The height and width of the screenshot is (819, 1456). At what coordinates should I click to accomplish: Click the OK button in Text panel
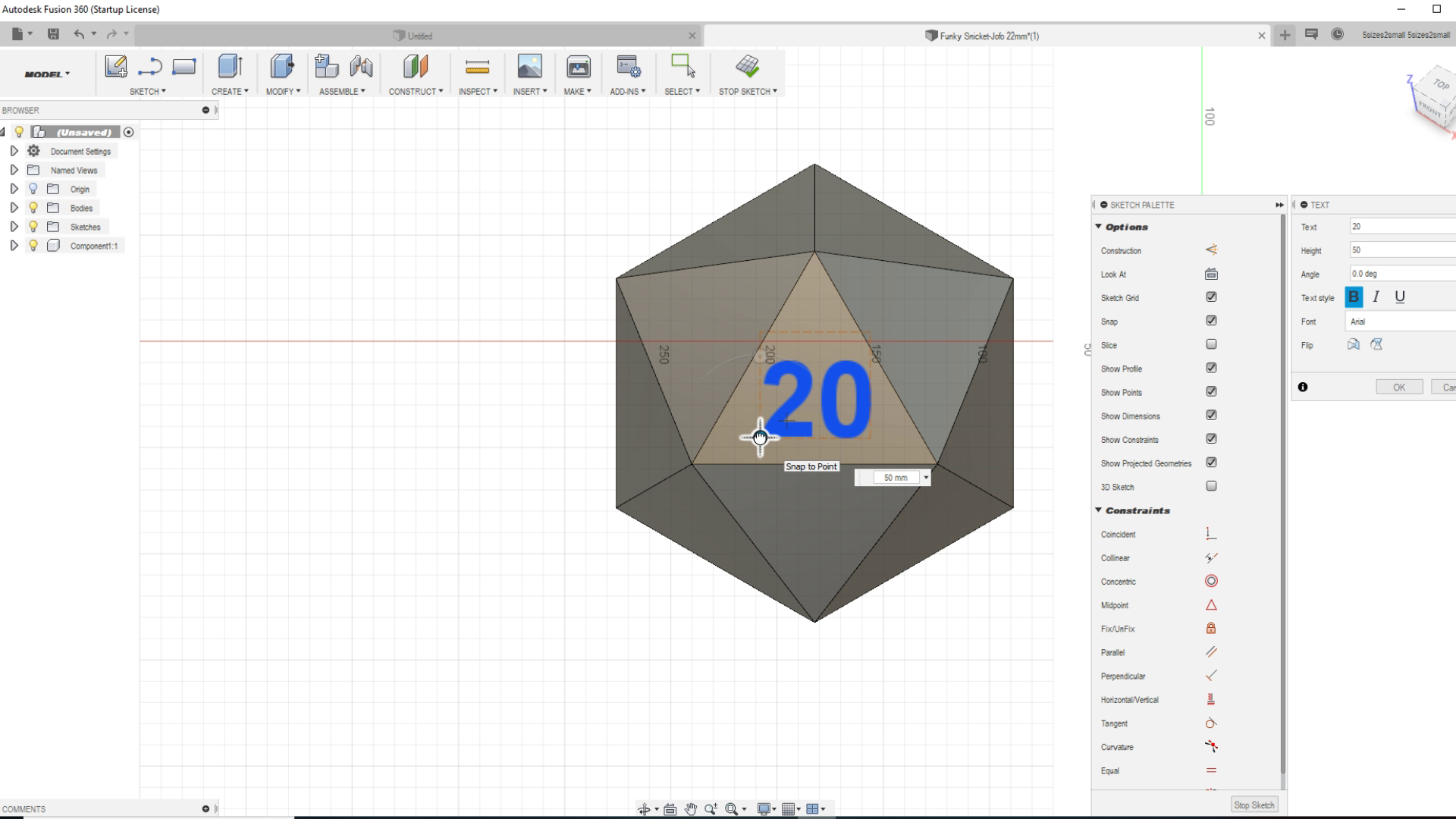[1399, 387]
